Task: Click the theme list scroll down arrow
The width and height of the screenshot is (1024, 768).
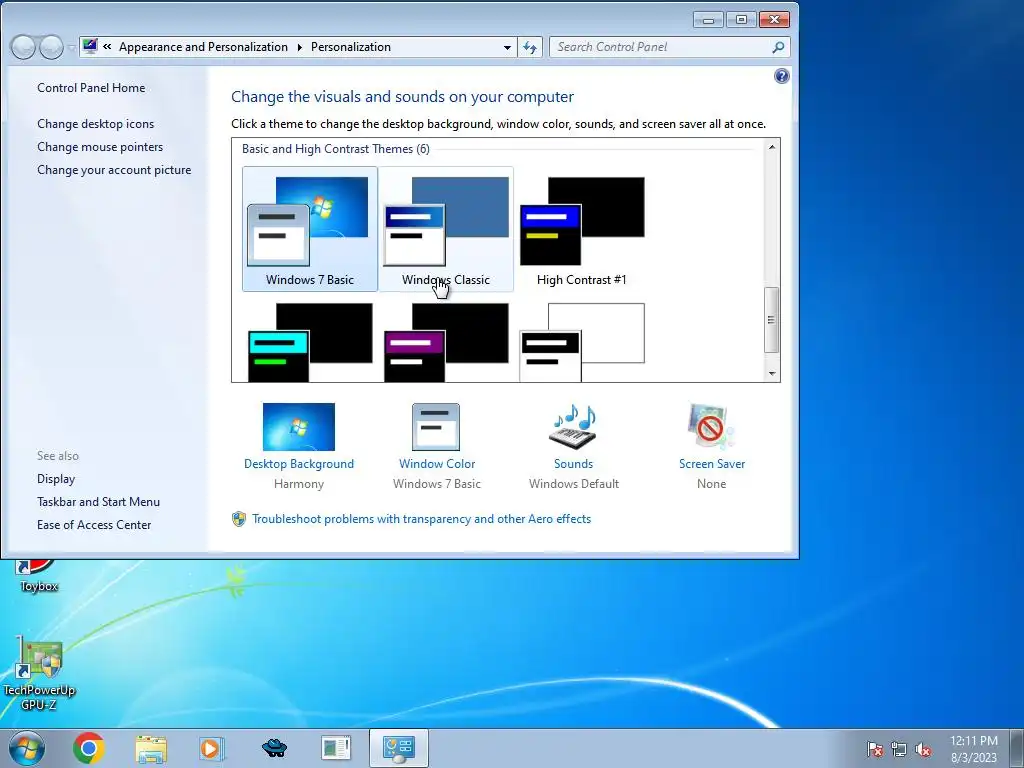Action: coord(772,374)
